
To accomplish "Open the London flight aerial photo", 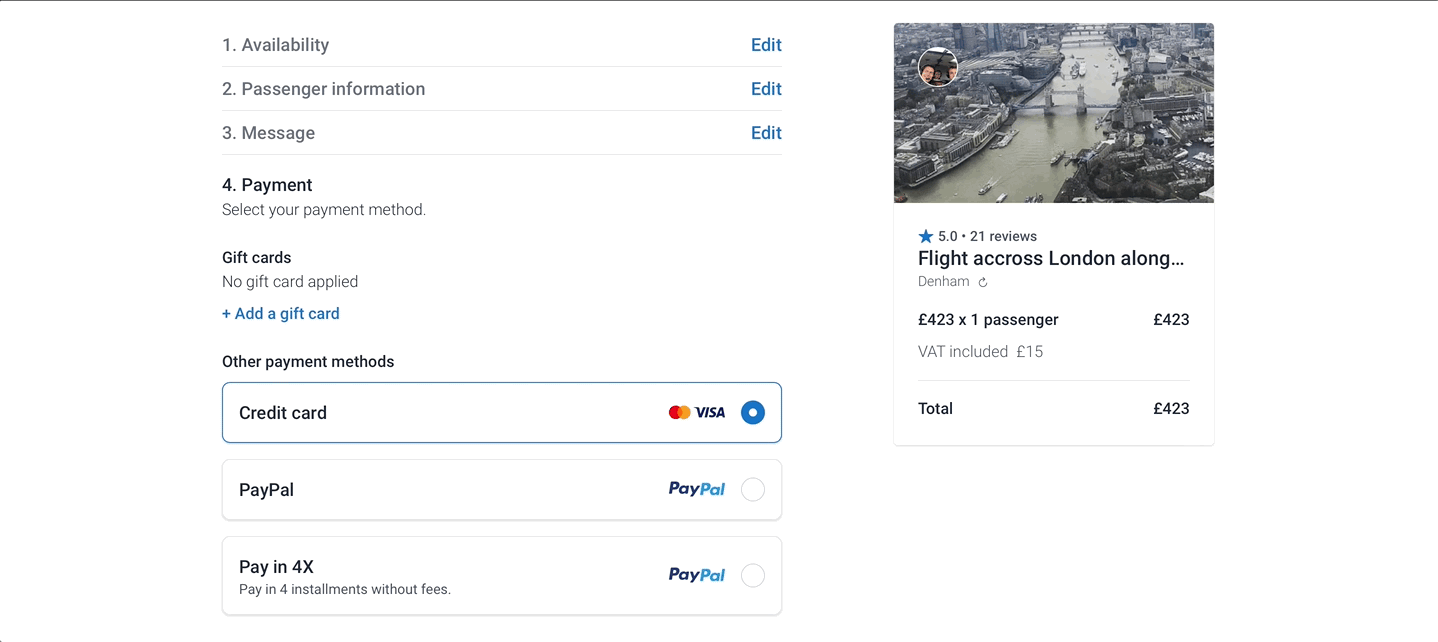I will pyautogui.click(x=1054, y=113).
